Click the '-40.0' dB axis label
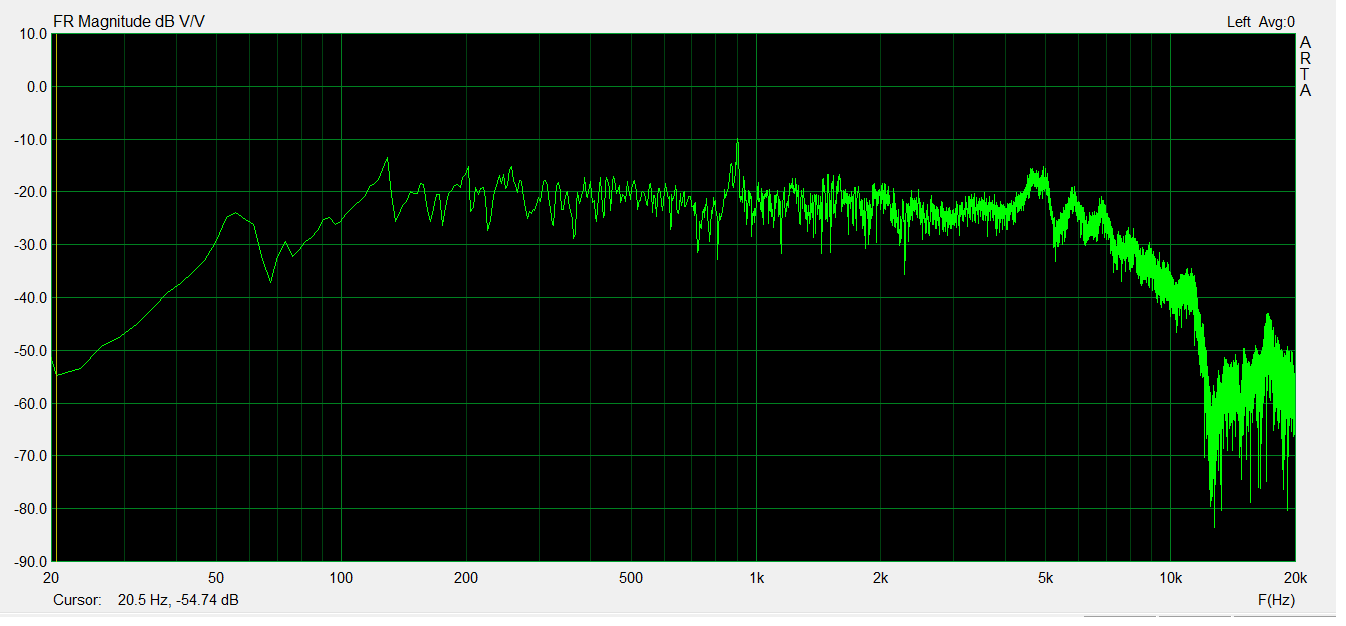 pyautogui.click(x=31, y=298)
